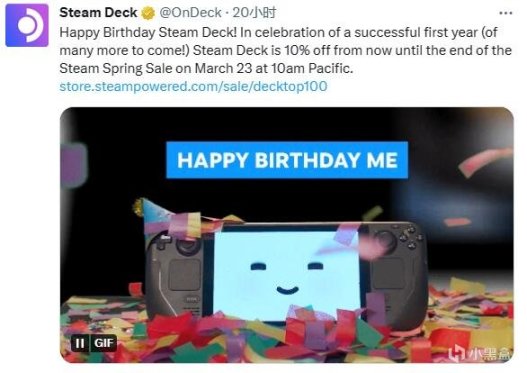Screen dimensions: 527x373
Task: Open the @OnDeck handle
Action: (x=190, y=13)
